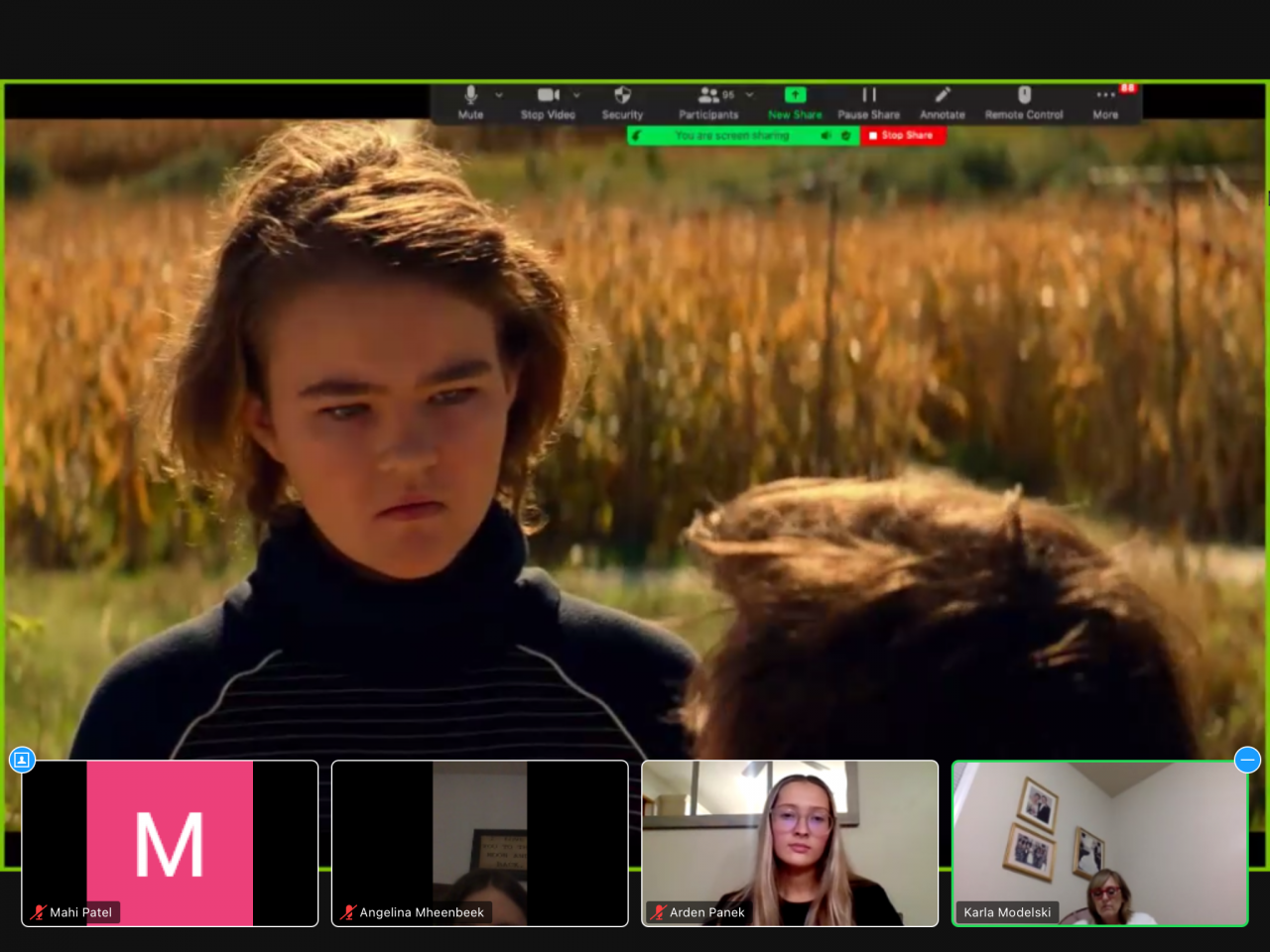This screenshot has height=952, width=1270.
Task: Click the leftmost icon on green sharing bar
Action: [x=637, y=135]
